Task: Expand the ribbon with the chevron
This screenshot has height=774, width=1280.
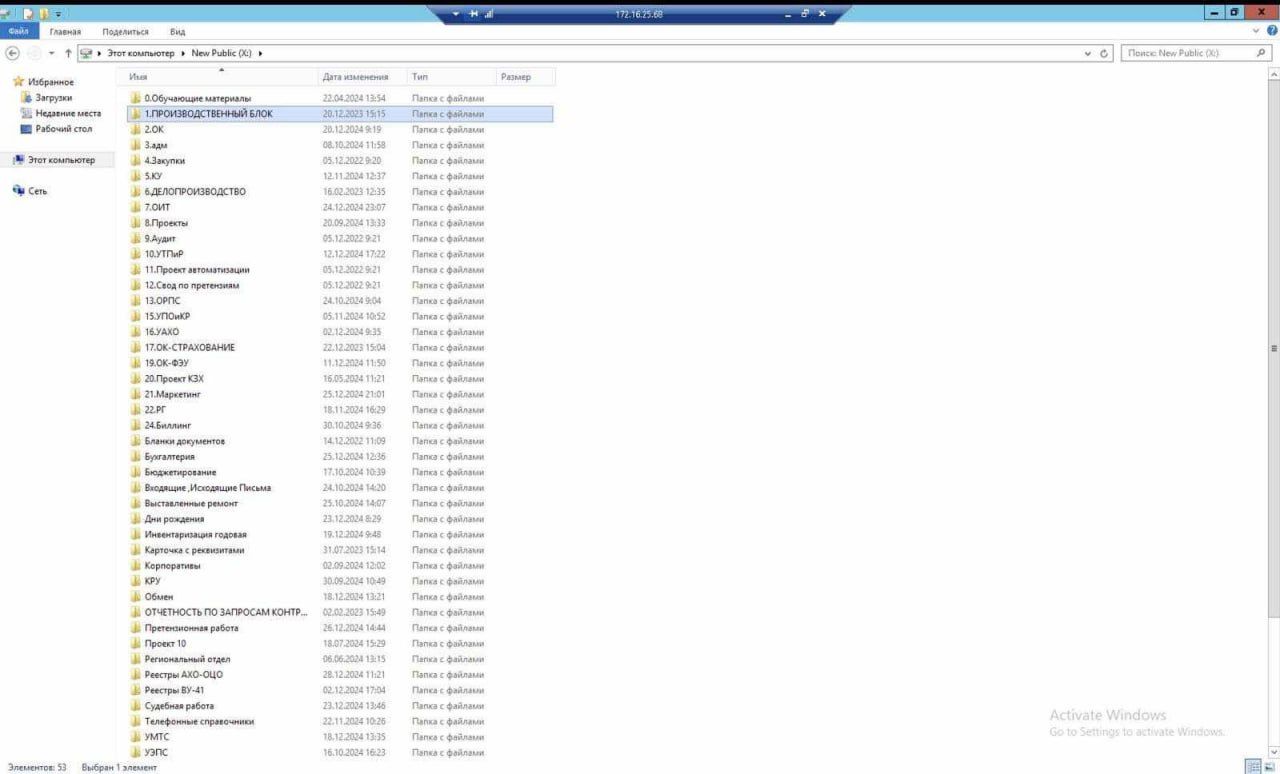Action: pyautogui.click(x=1258, y=31)
